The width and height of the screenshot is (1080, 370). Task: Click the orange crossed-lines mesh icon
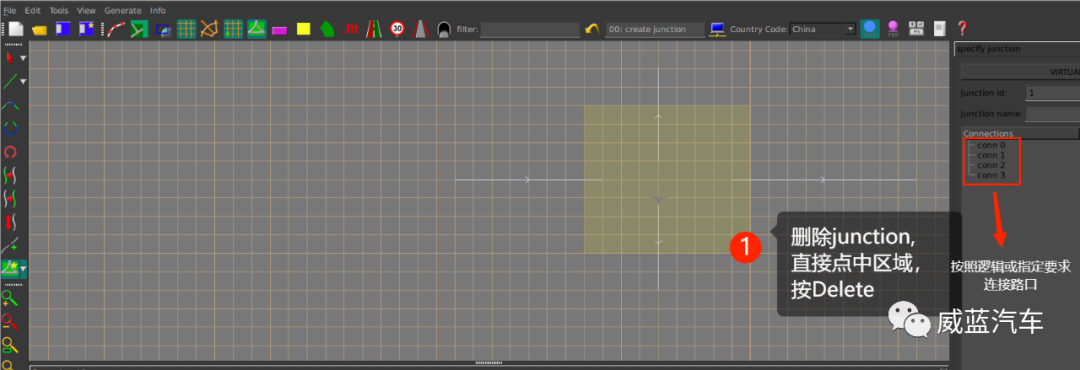click(x=209, y=29)
